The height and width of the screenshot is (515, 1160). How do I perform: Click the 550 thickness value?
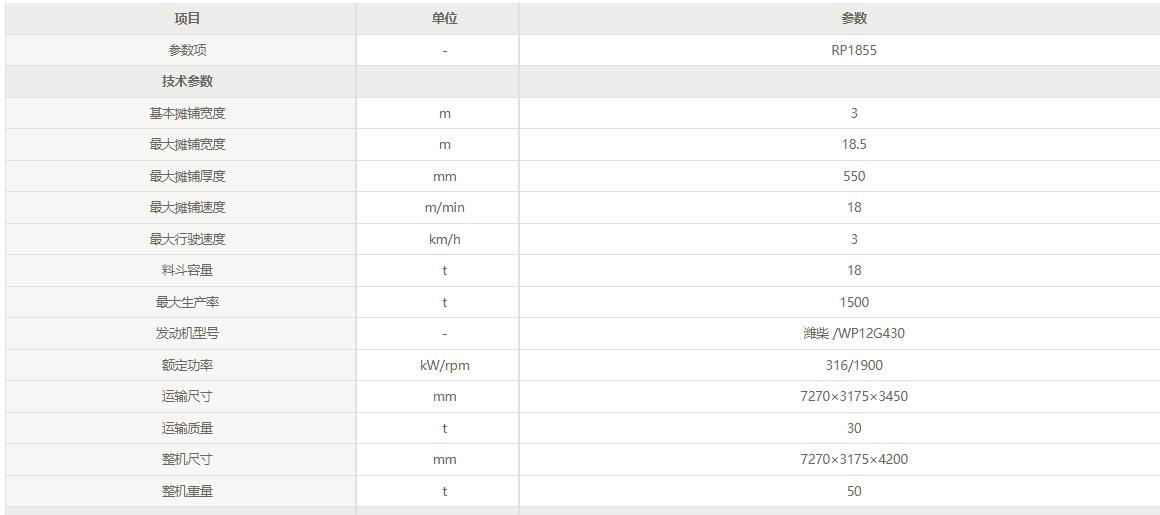[x=853, y=176]
